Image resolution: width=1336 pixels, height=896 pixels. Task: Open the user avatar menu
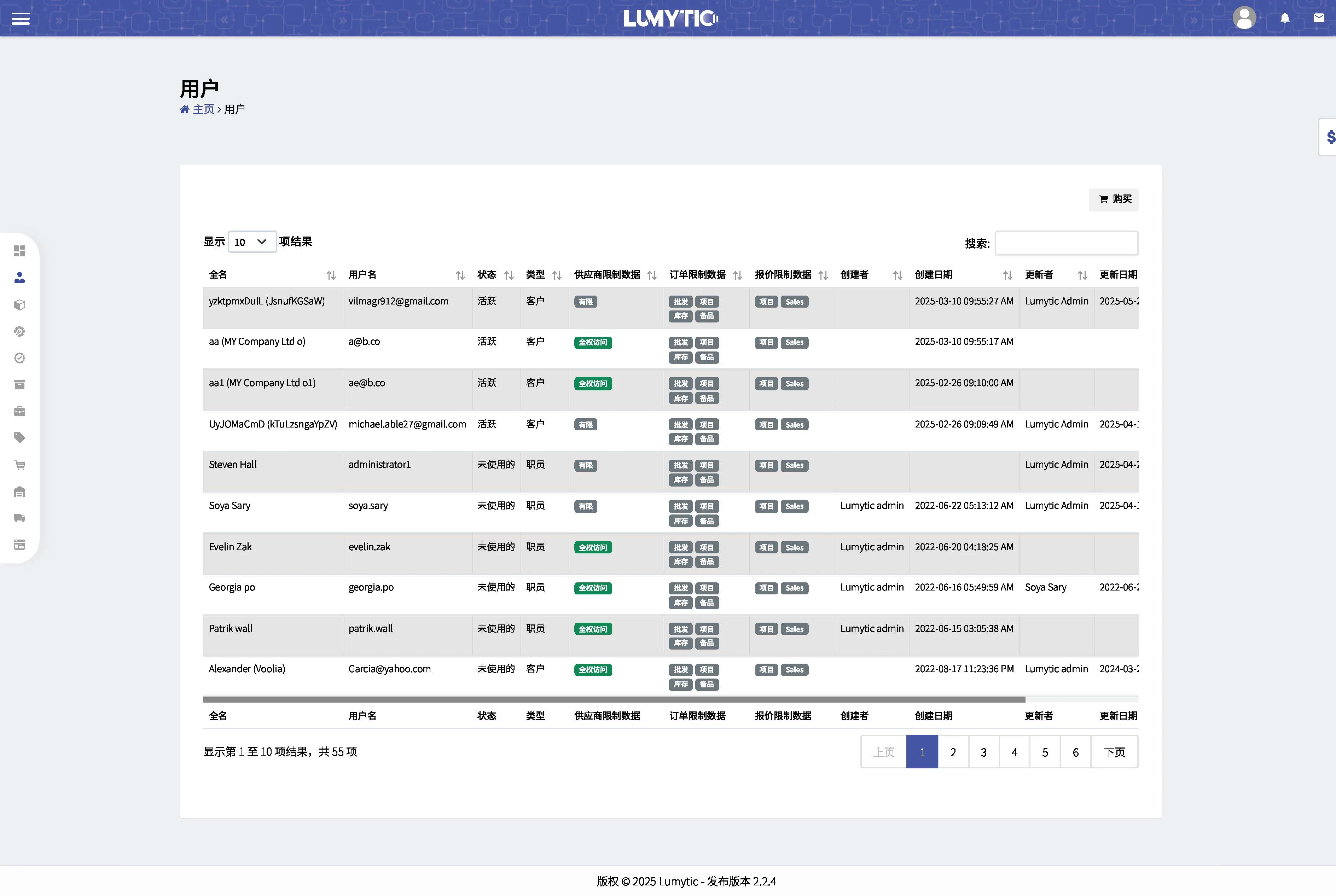click(1244, 18)
